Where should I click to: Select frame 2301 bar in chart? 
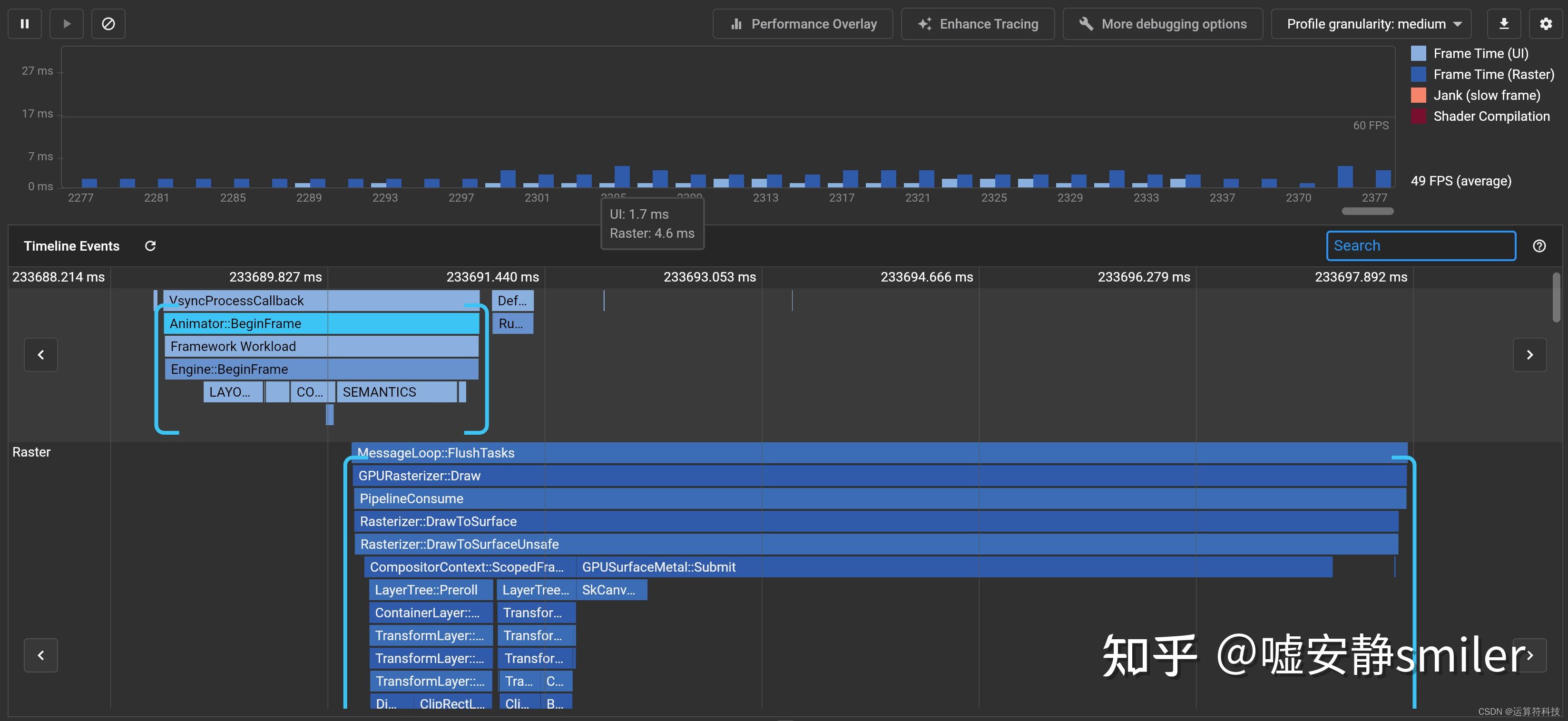tap(546, 181)
